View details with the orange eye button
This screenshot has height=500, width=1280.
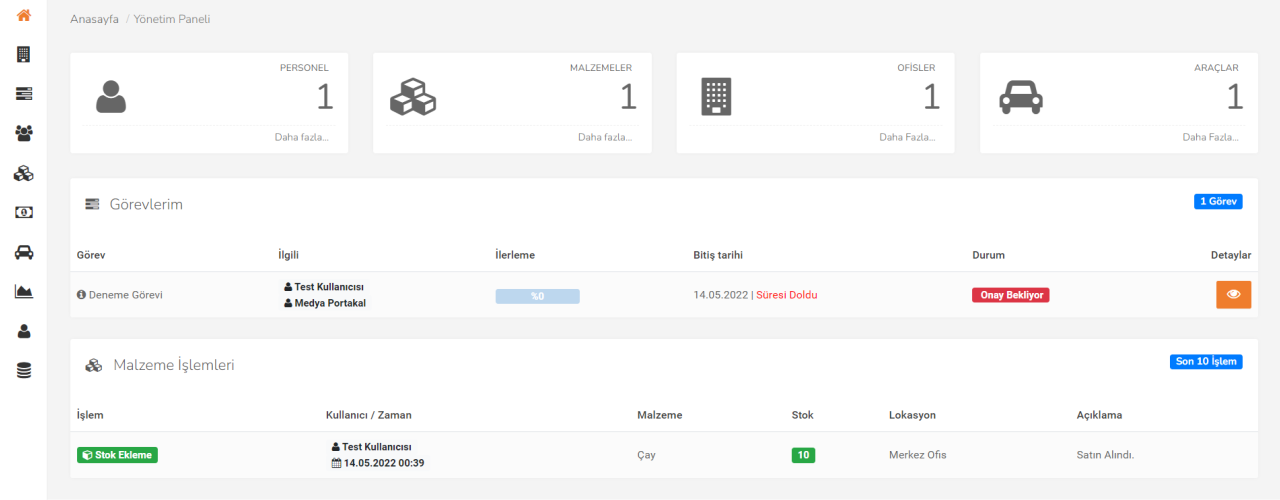[x=1233, y=295]
